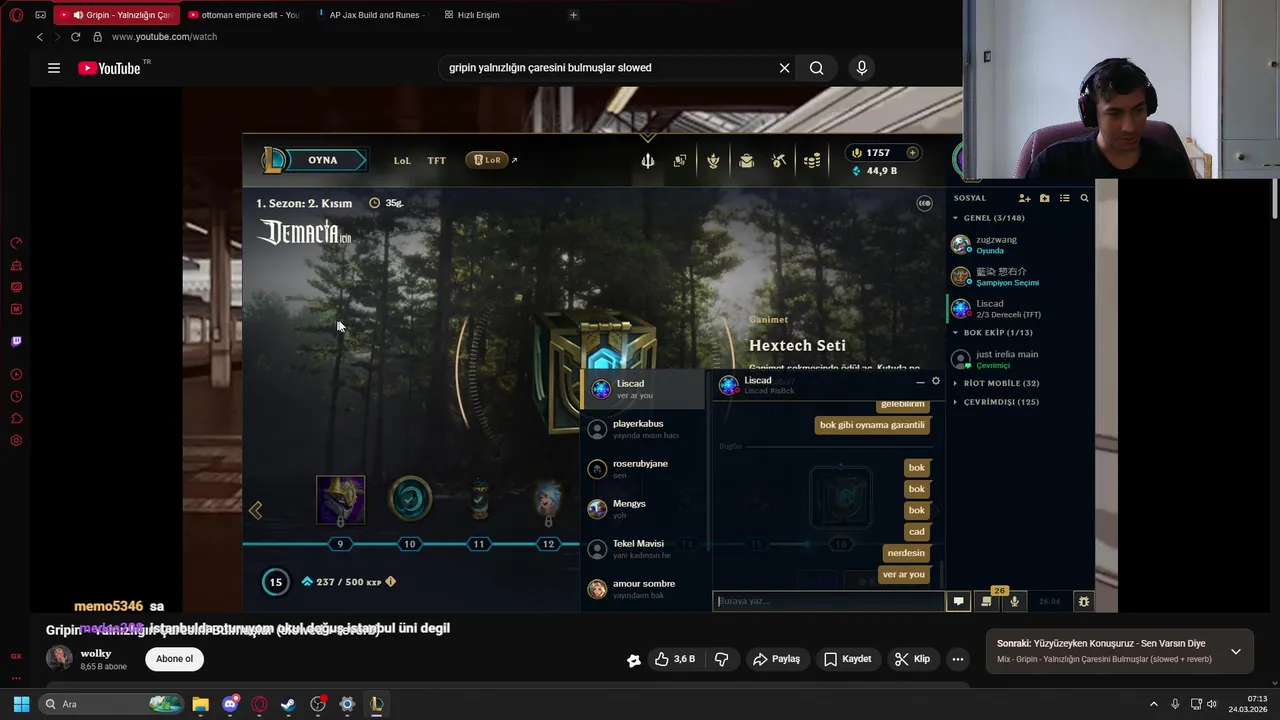Select friend just irelia main
This screenshot has height=720, width=1280.
[1018, 359]
